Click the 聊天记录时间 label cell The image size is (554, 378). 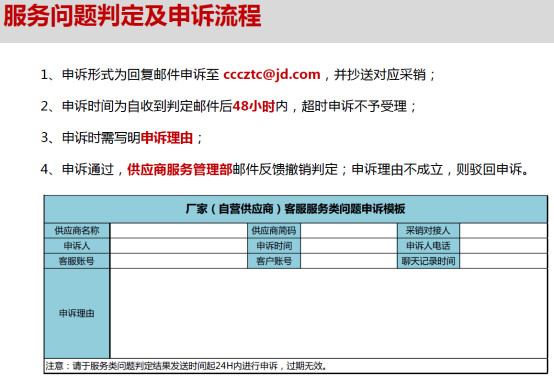pos(428,261)
